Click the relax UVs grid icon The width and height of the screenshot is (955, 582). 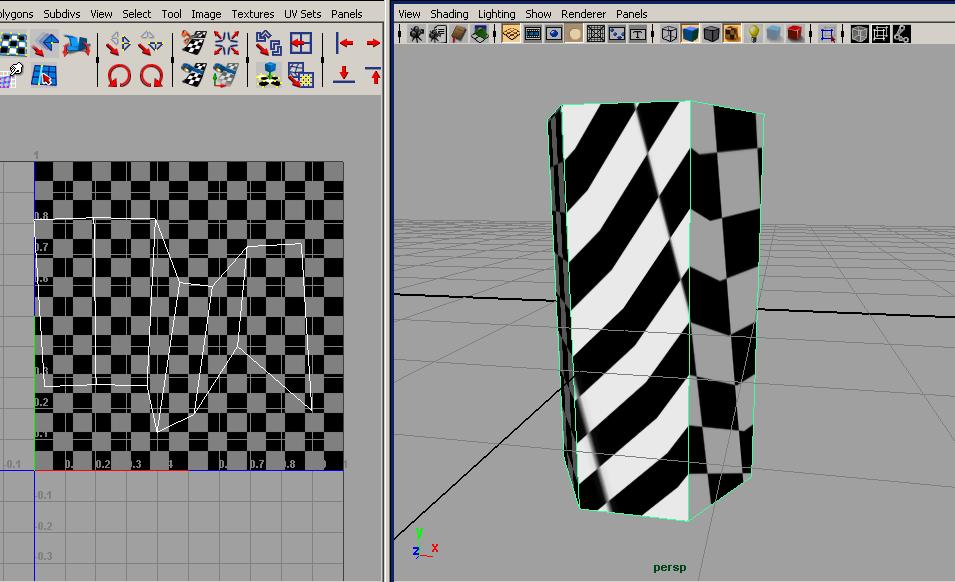pos(301,75)
